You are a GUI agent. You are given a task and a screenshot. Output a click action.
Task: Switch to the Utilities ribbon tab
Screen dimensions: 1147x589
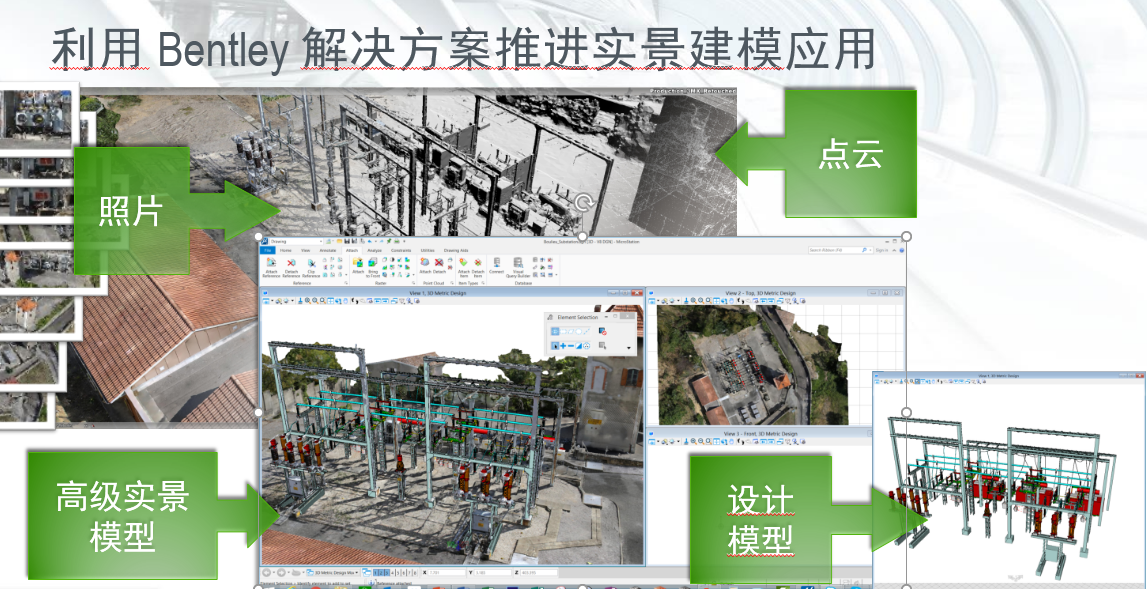(428, 250)
